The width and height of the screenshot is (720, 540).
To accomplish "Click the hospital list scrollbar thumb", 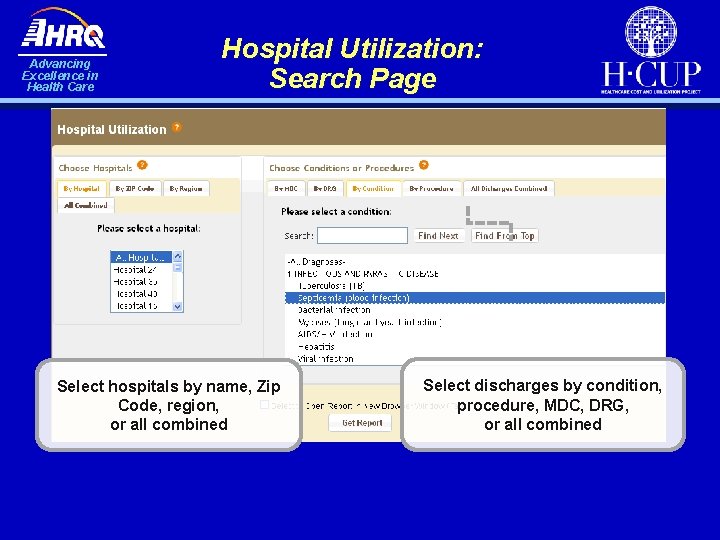I will [x=178, y=267].
